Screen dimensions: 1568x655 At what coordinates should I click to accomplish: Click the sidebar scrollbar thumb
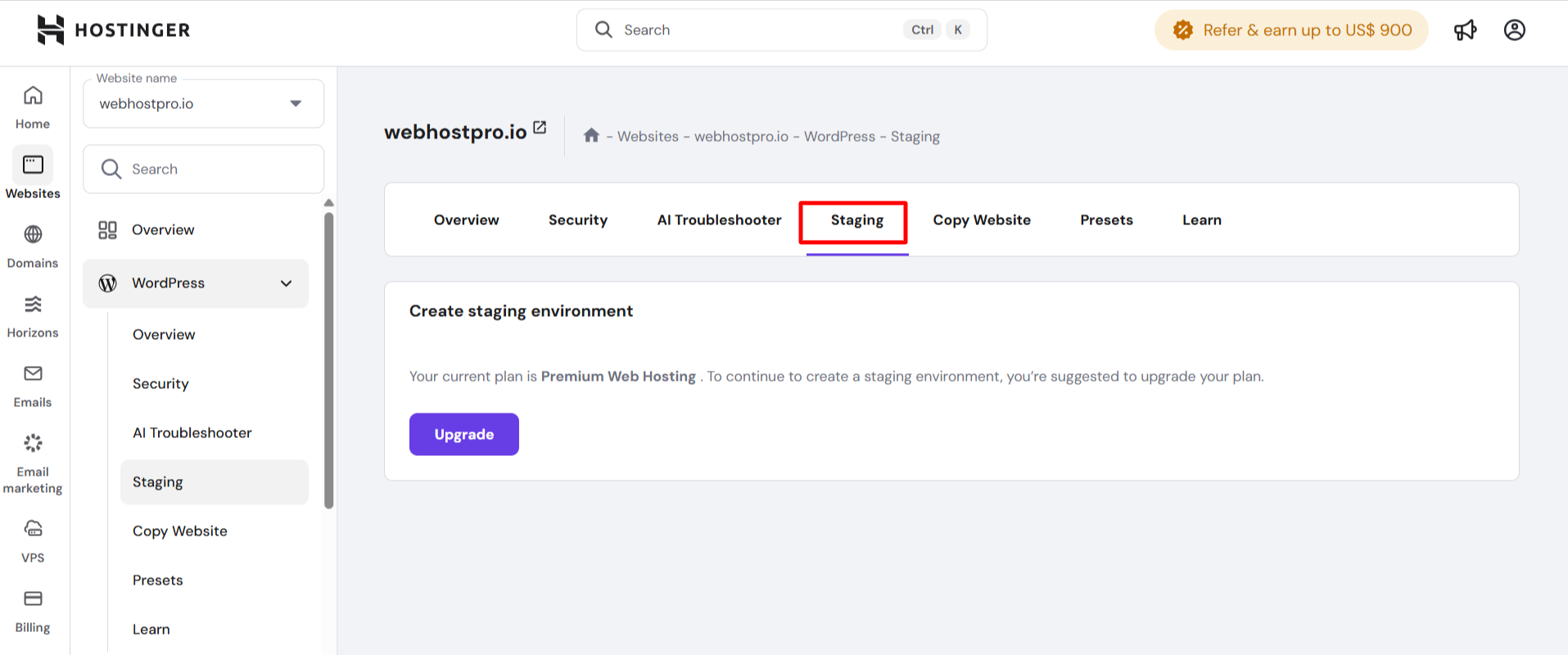pos(328,360)
